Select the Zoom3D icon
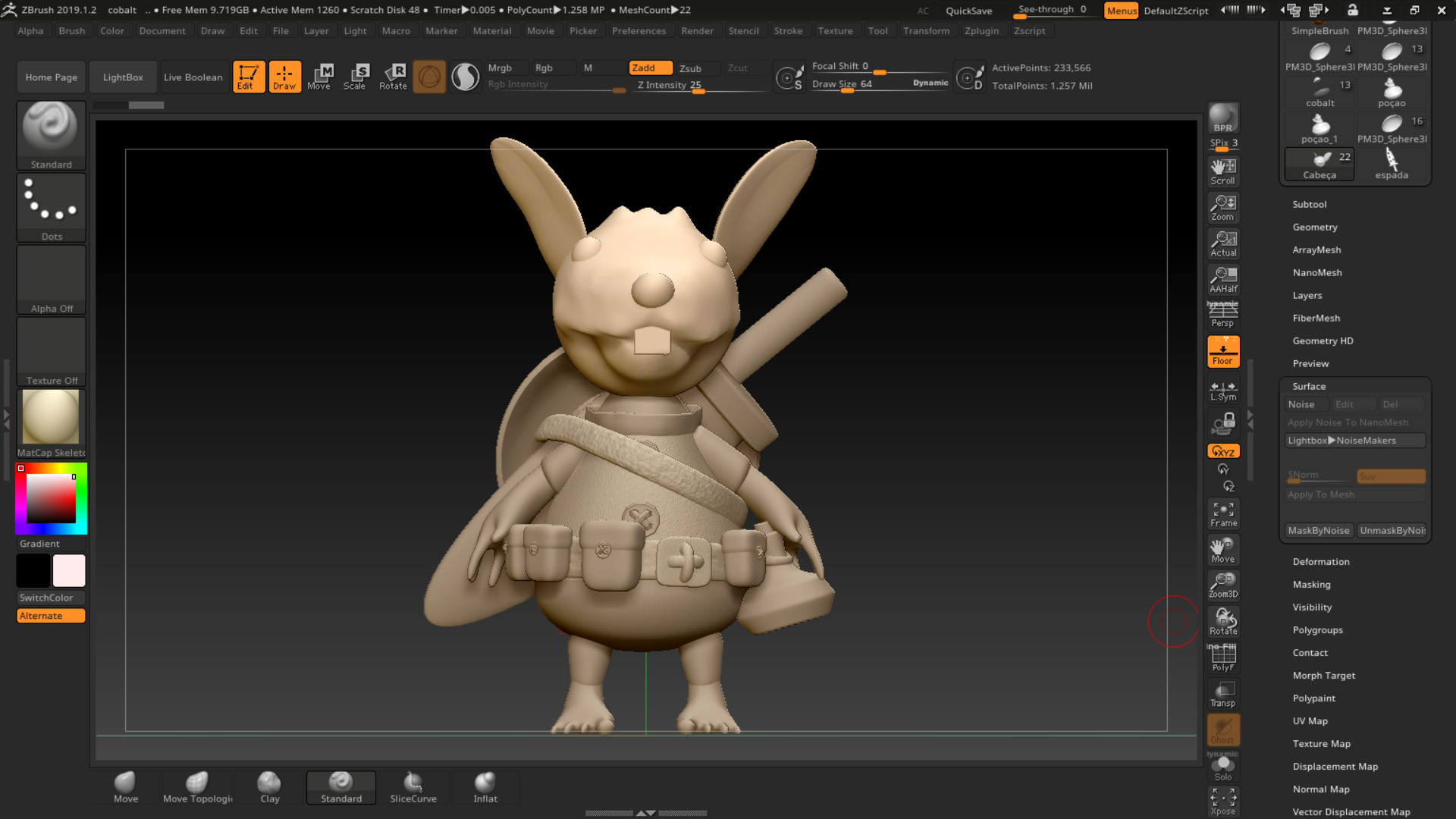This screenshot has height=819, width=1456. (x=1223, y=585)
